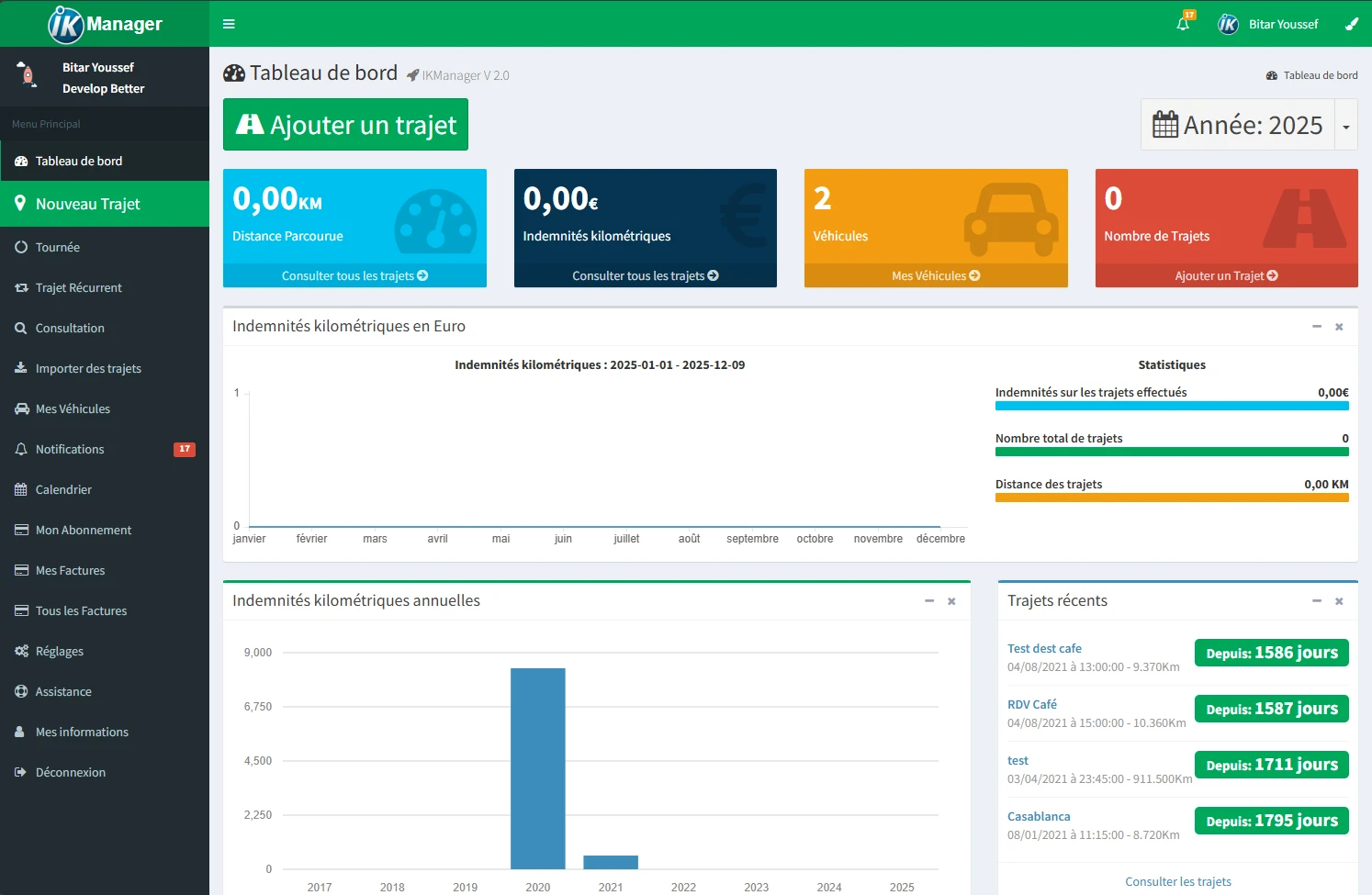
Task: Open the RDV Café trip link
Action: coord(1031,703)
